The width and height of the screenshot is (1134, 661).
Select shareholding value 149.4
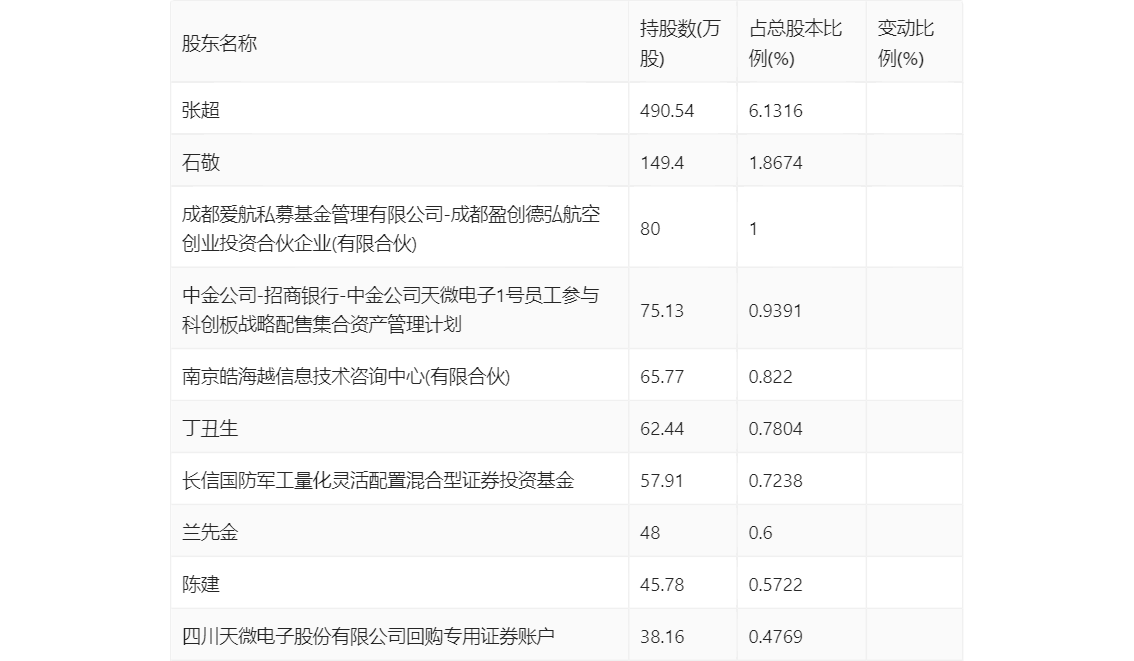pyautogui.click(x=662, y=163)
